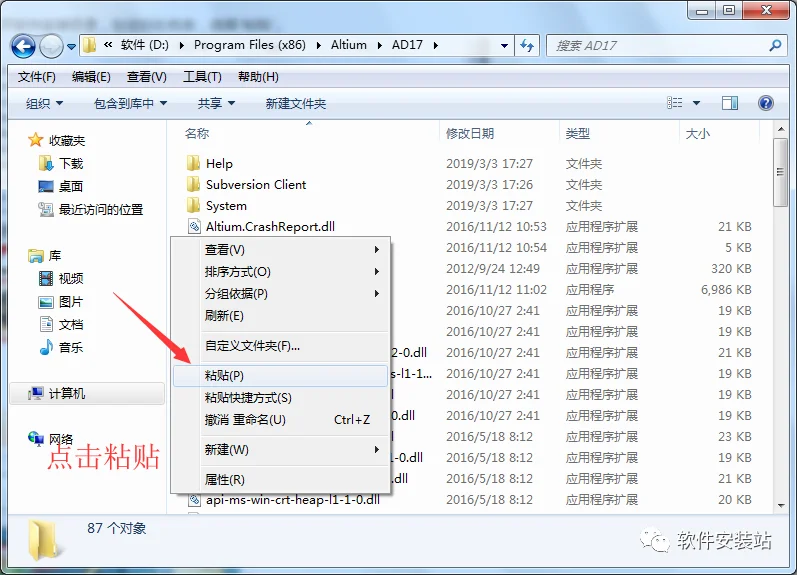Click the refresh button beside address bar

[x=527, y=46]
